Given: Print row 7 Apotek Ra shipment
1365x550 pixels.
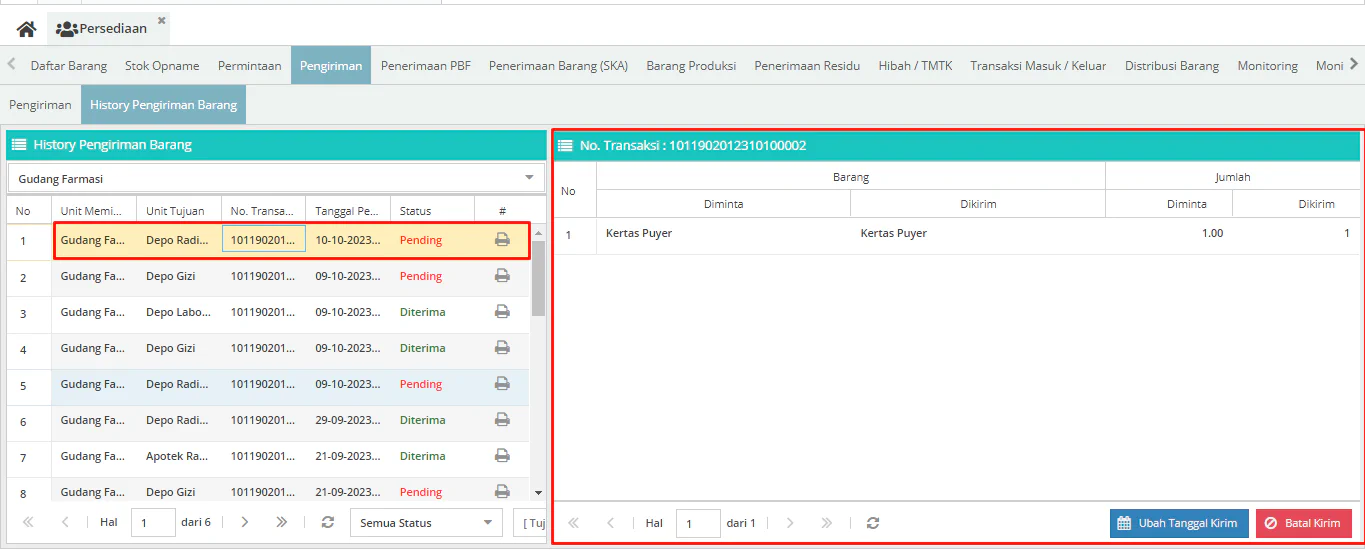Looking at the screenshot, I should (x=502, y=456).
